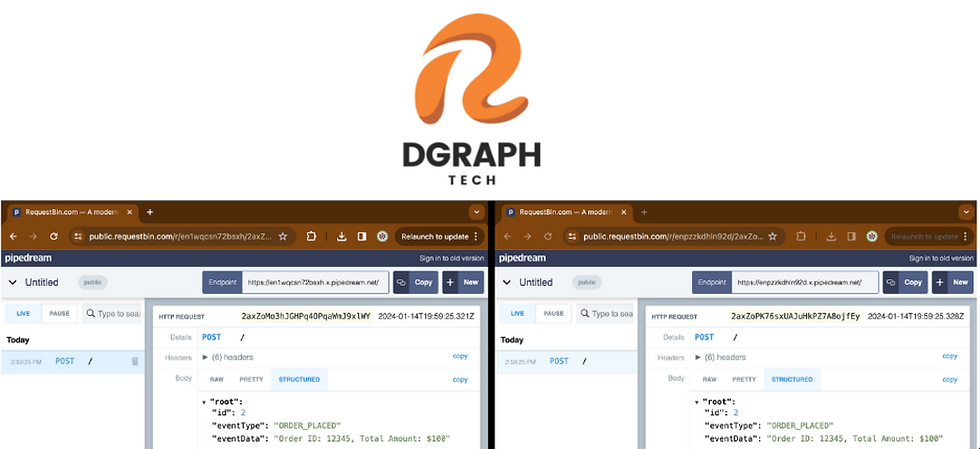Collapse the "root" node in the left window

coord(204,402)
